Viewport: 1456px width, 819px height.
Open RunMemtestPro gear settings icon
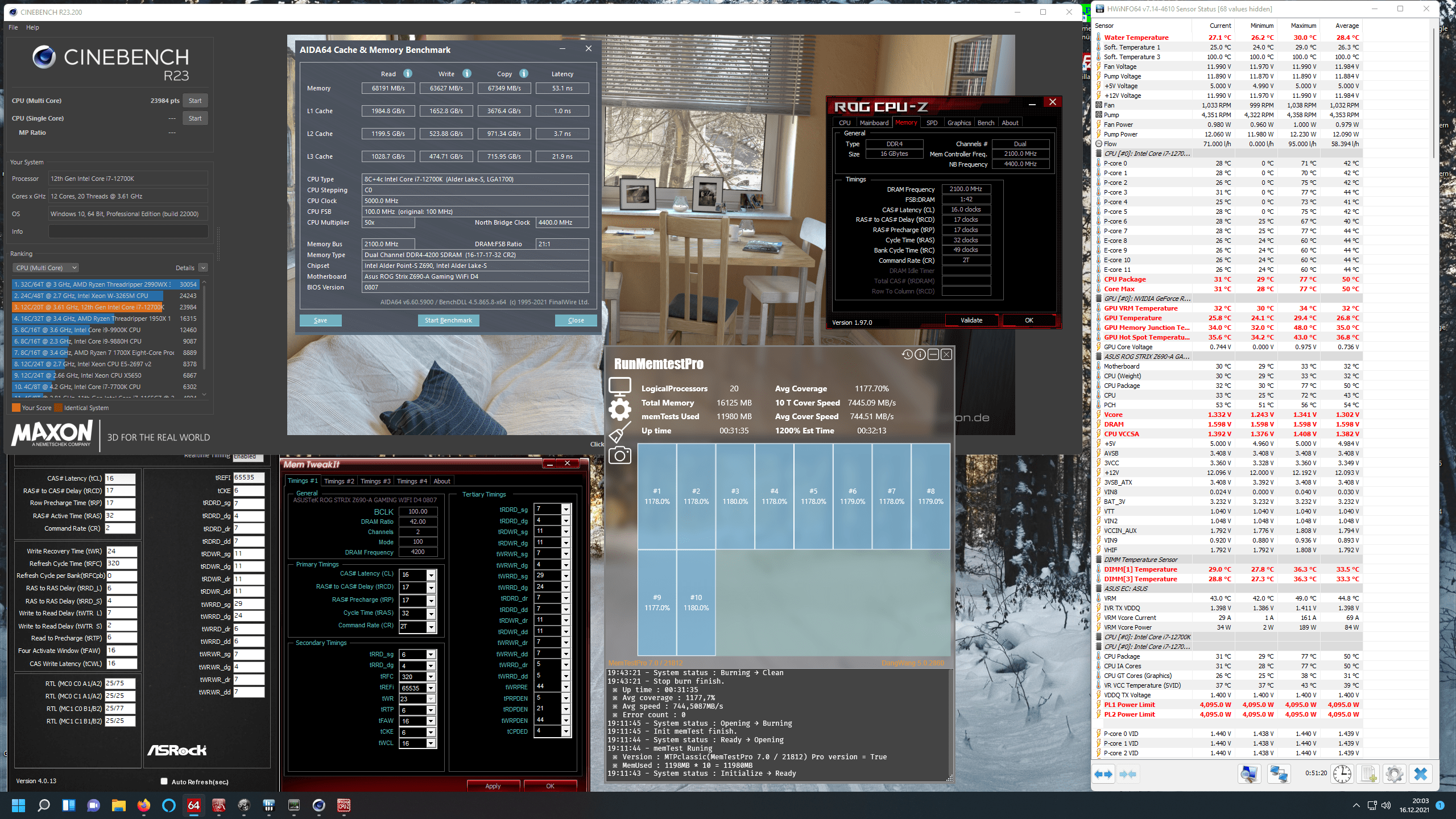pyautogui.click(x=619, y=409)
